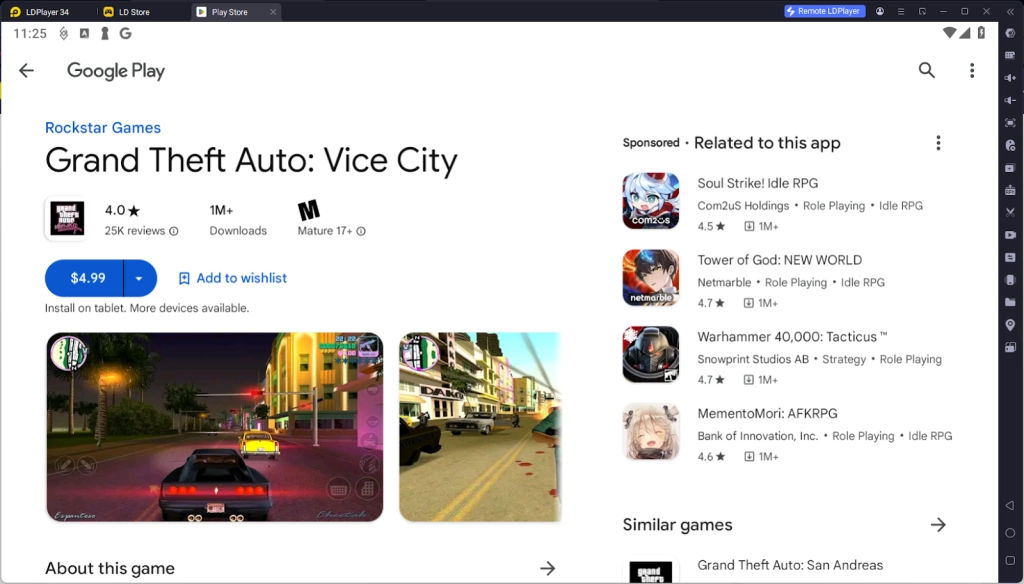
Task: Click the volume down icon in LDPlayer sidebar
Action: [1009, 101]
